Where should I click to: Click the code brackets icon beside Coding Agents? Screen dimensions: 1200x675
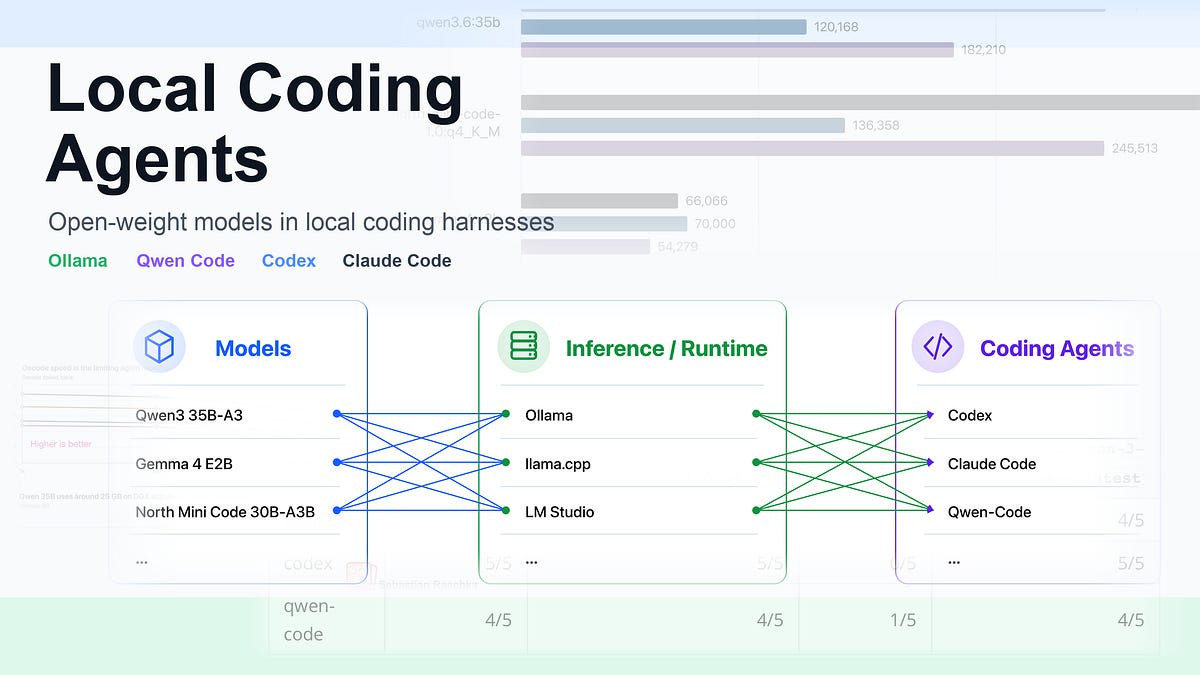[938, 347]
